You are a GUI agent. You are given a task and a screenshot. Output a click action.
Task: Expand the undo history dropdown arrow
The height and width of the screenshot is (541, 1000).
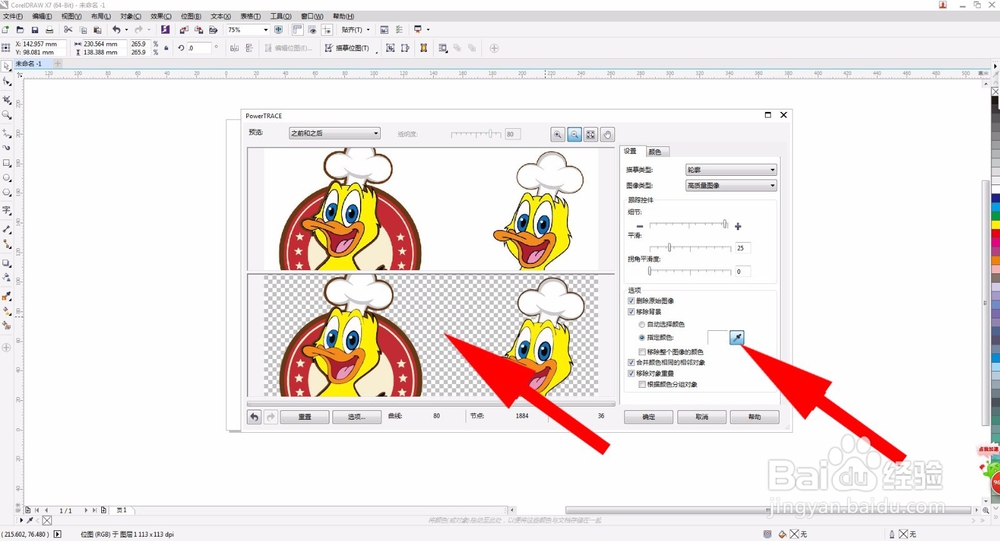pyautogui.click(x=126, y=29)
